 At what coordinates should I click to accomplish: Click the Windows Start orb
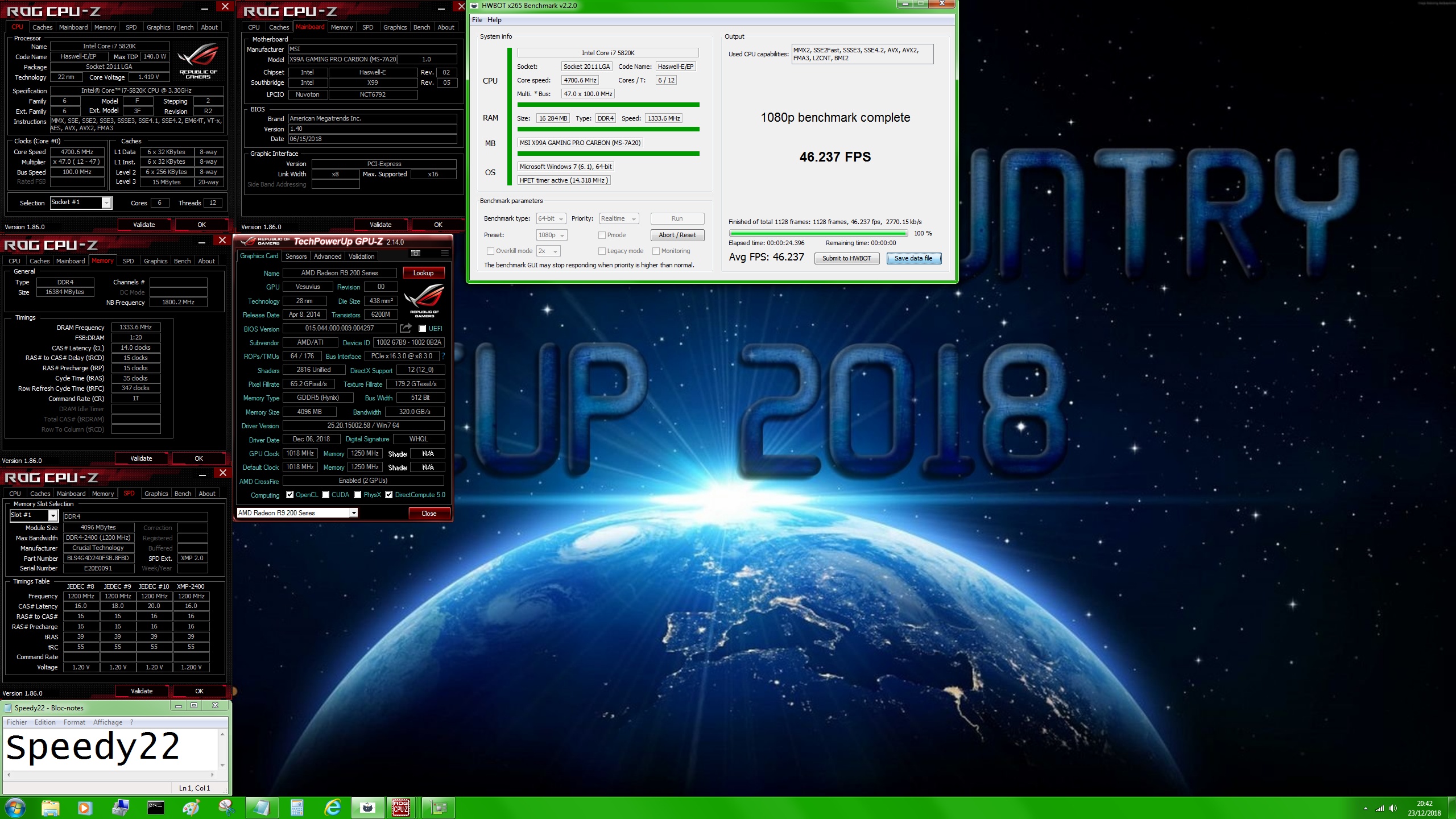[x=14, y=808]
